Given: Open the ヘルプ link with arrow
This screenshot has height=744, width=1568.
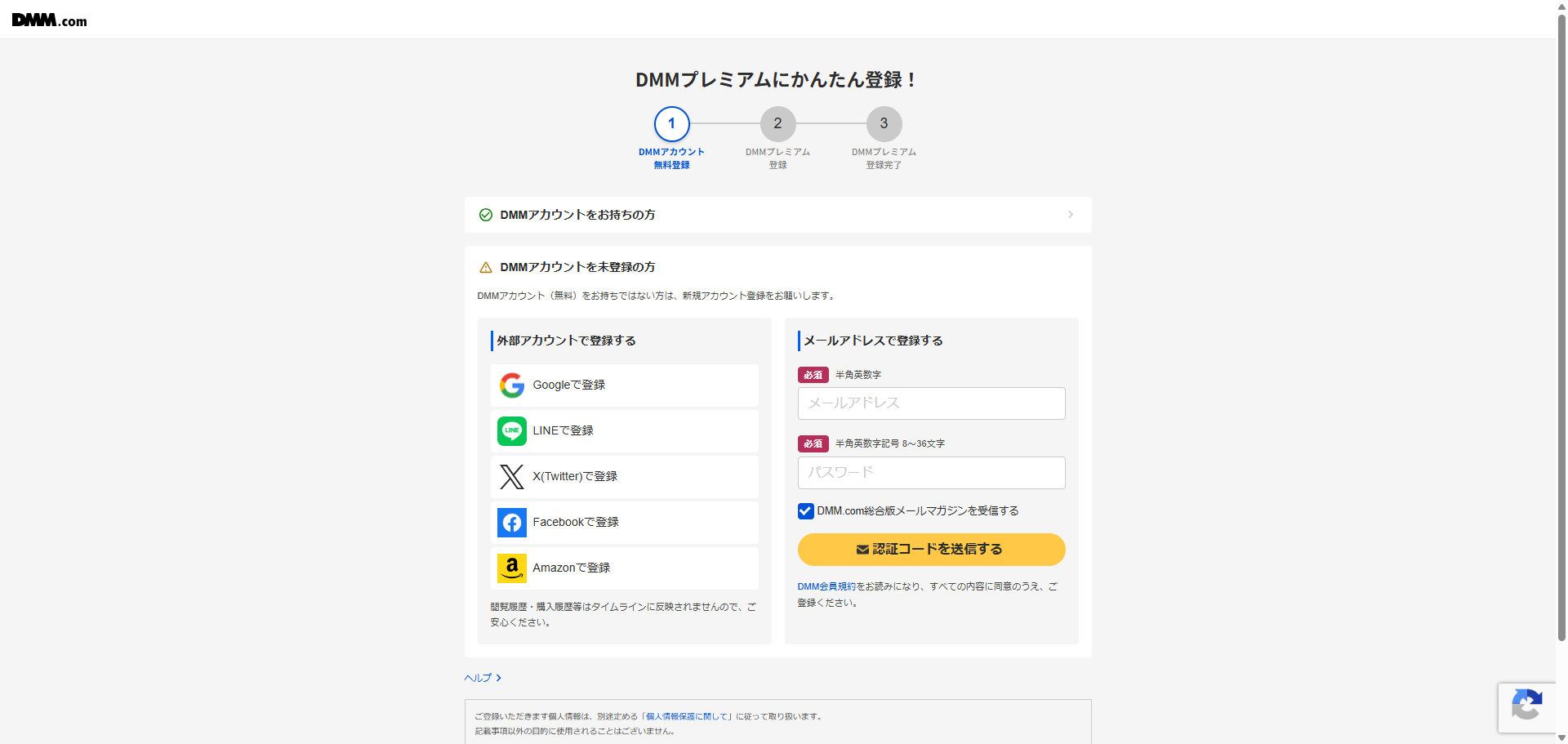Looking at the screenshot, I should pos(483,678).
